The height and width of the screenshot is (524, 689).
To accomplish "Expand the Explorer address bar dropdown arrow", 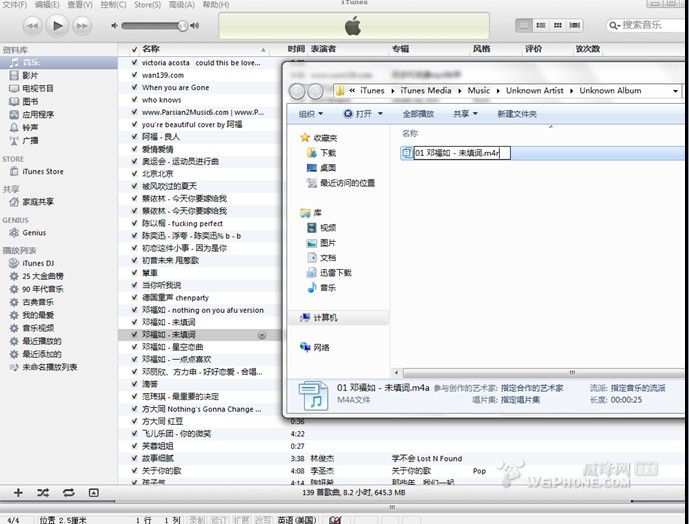I will pos(675,91).
